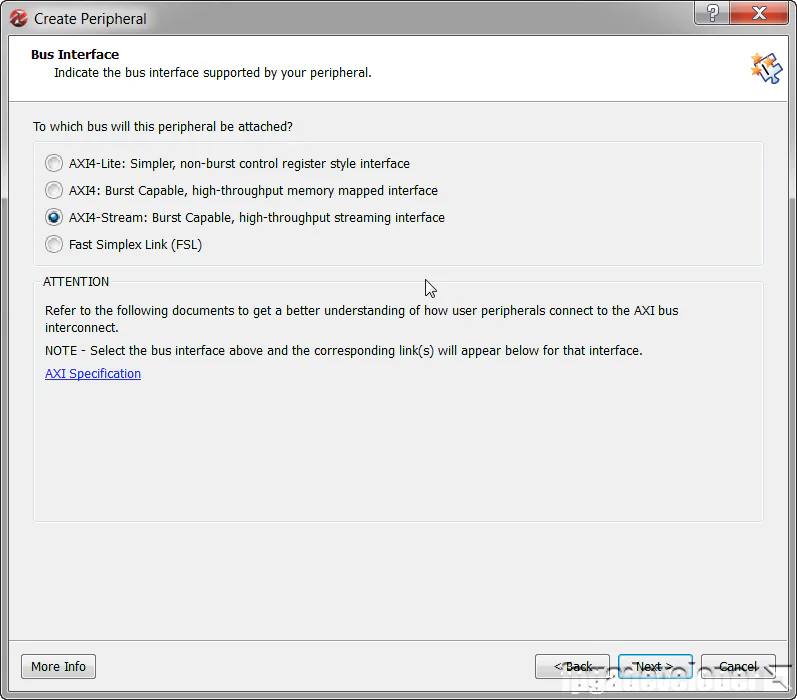Image resolution: width=797 pixels, height=700 pixels.
Task: Click the question mark help button
Action: tap(713, 11)
